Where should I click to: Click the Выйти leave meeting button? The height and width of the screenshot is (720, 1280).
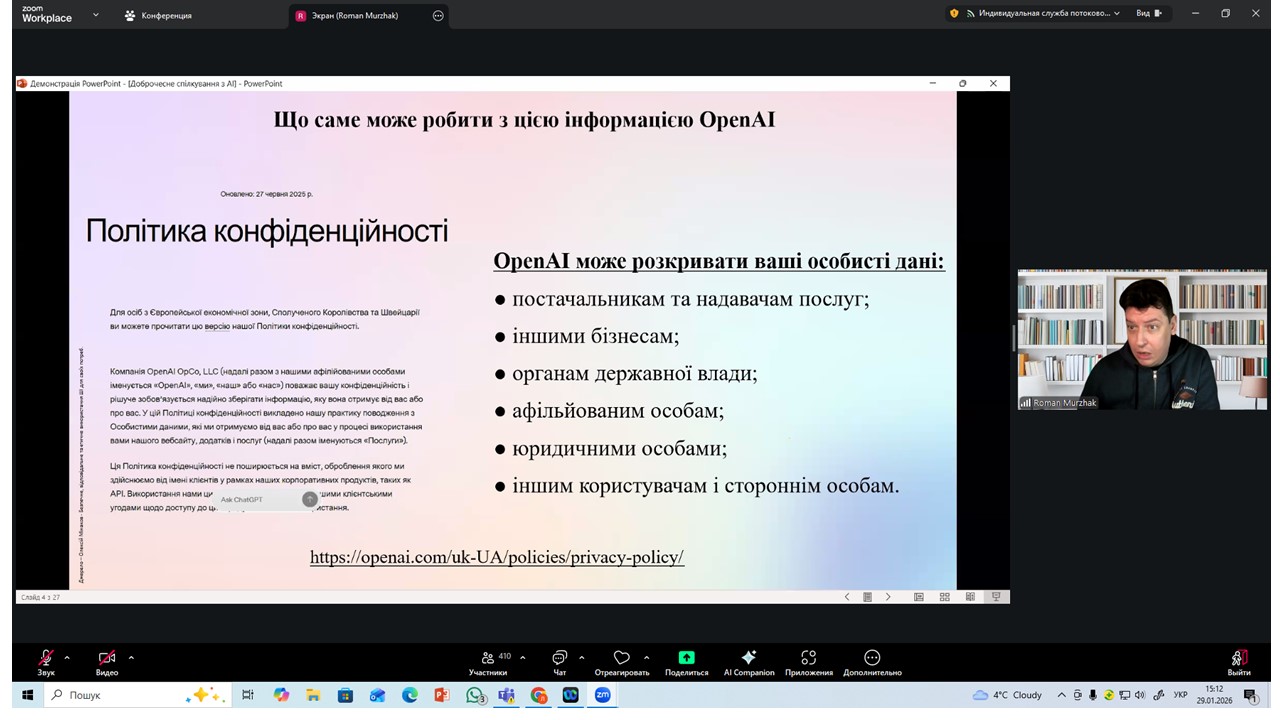(1239, 658)
